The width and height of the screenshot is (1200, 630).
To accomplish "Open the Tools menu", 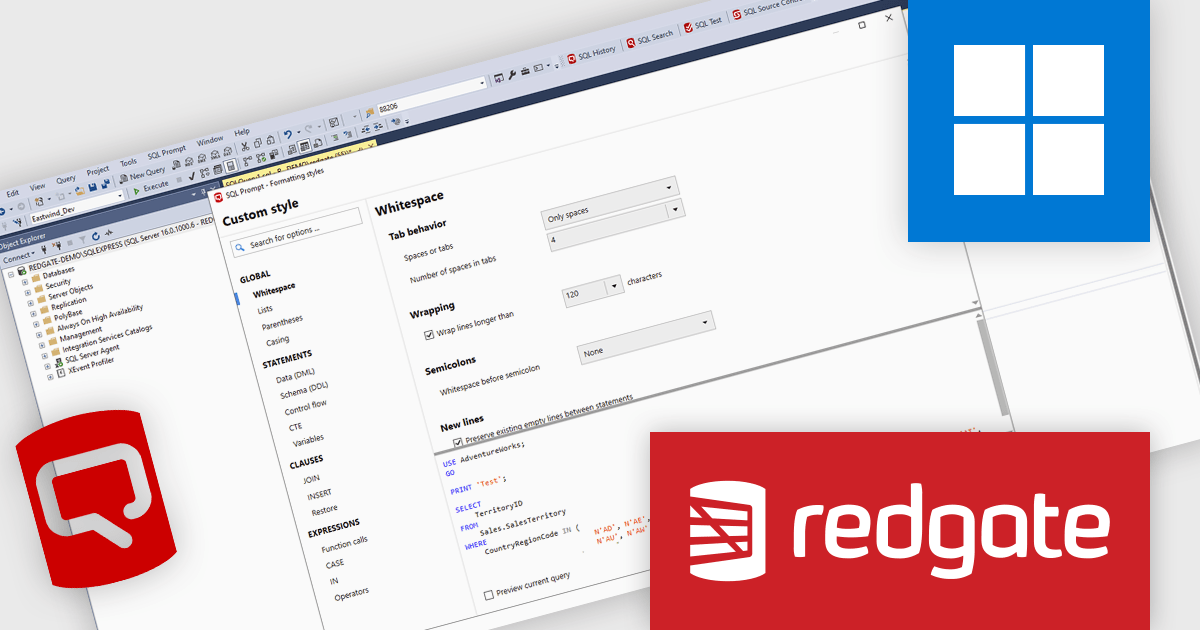I will click(128, 160).
